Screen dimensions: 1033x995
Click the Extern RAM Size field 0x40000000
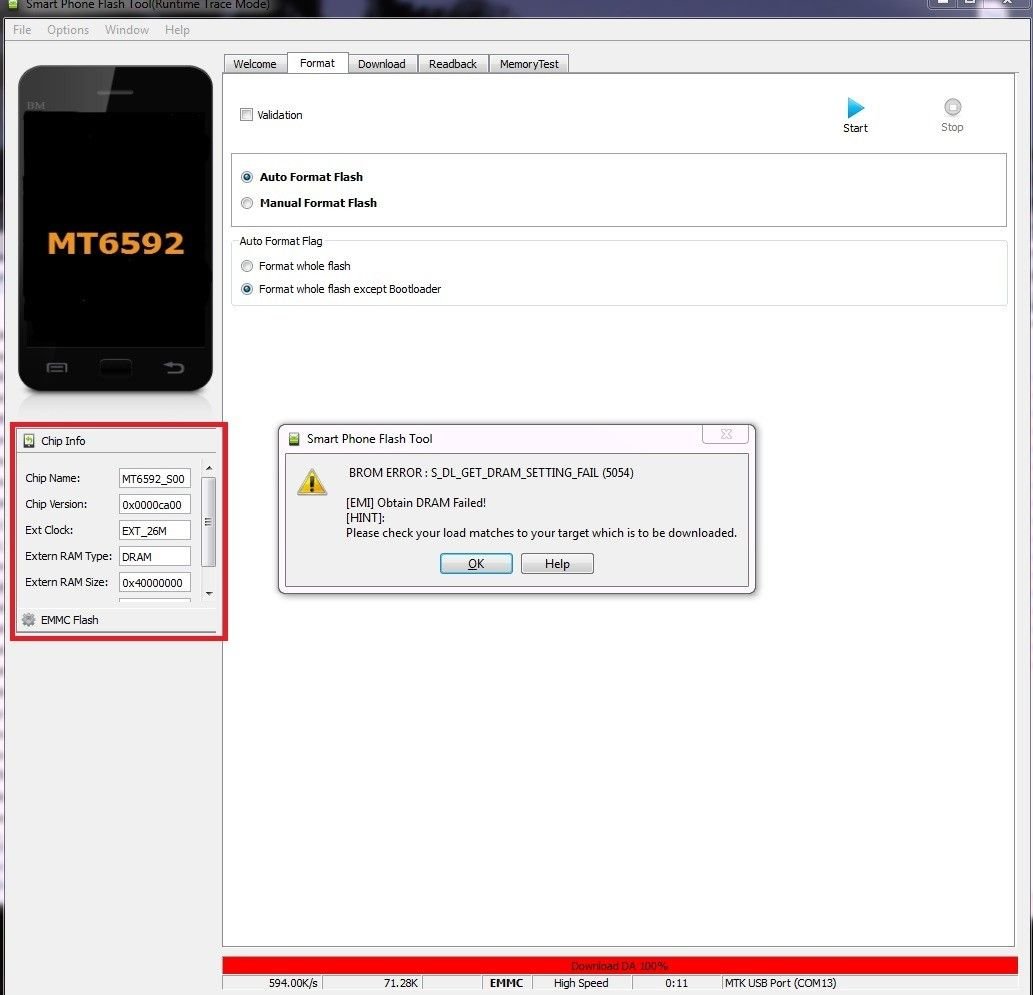click(155, 583)
